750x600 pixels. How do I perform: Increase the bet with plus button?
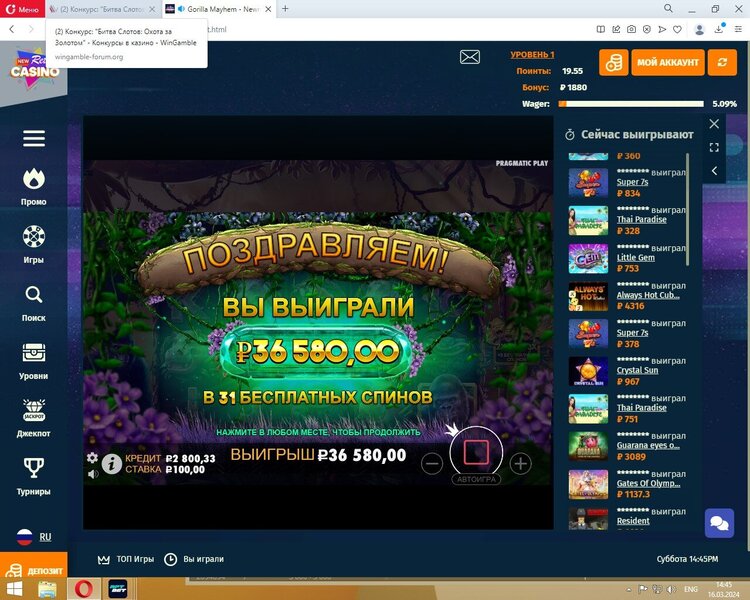(520, 464)
